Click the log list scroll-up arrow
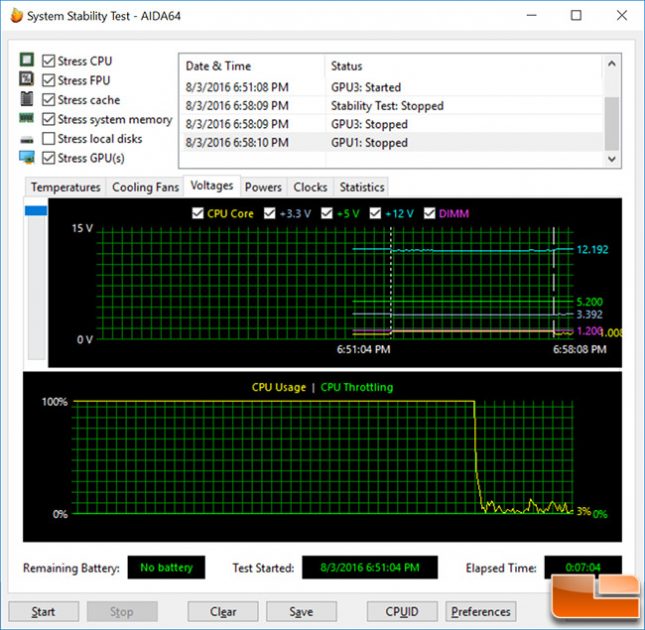645x630 pixels. pyautogui.click(x=612, y=64)
